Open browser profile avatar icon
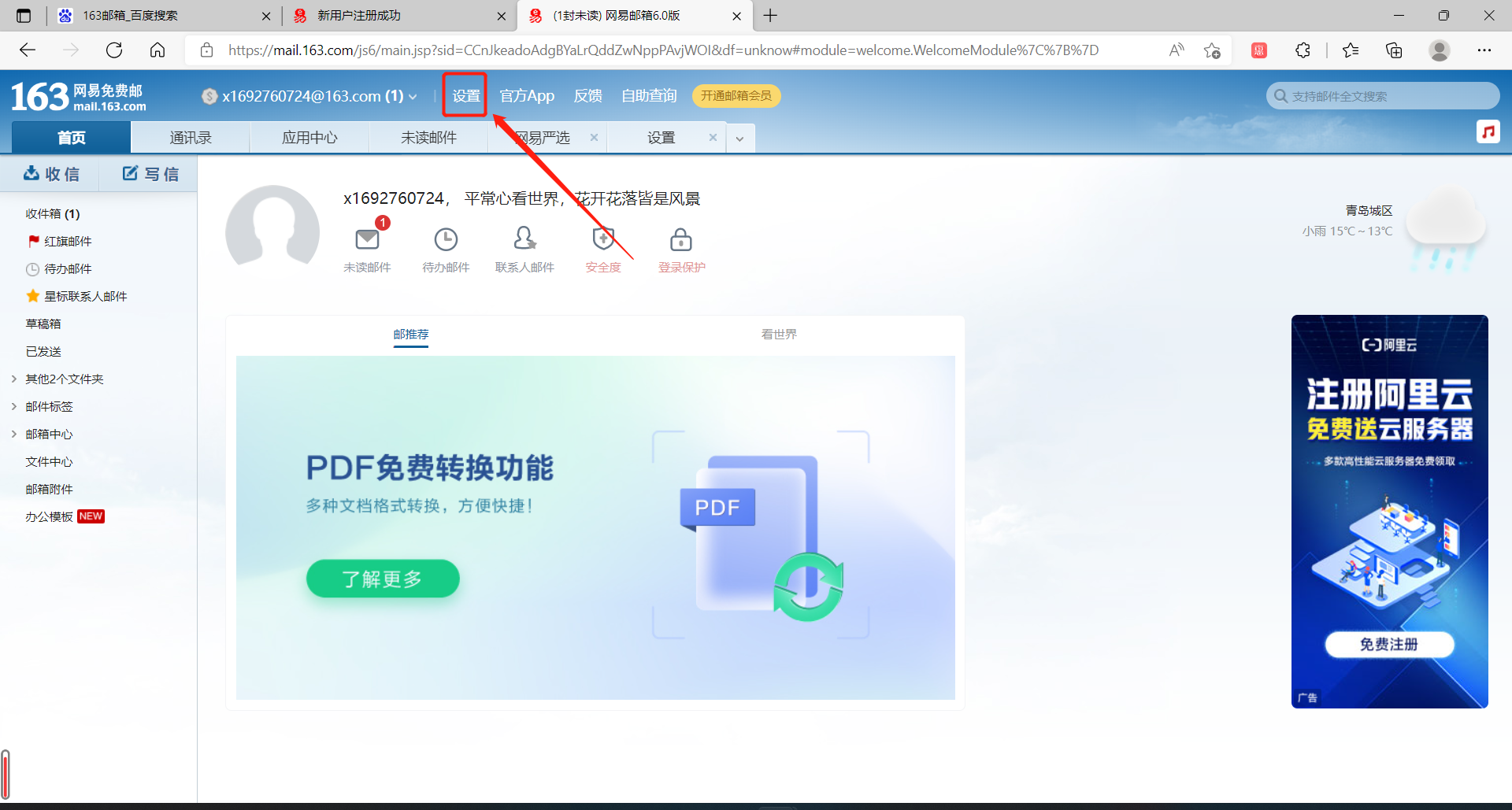This screenshot has height=810, width=1512. click(1440, 50)
